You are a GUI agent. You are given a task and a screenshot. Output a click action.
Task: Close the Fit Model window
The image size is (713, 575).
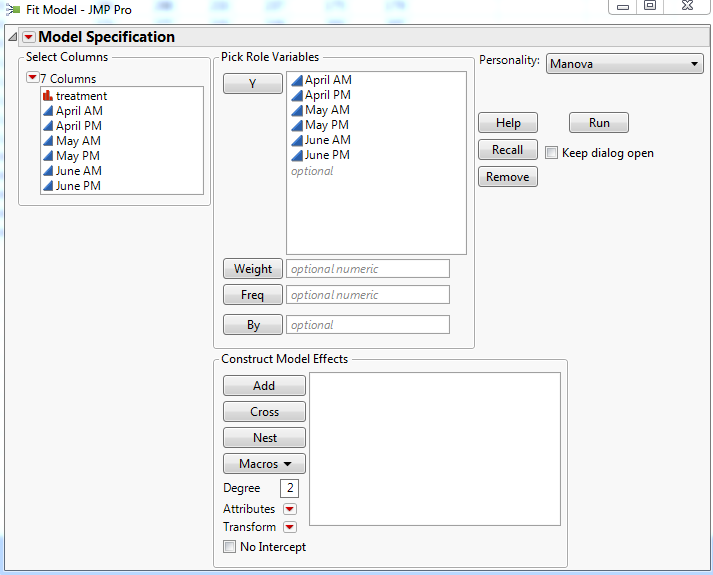(x=687, y=6)
